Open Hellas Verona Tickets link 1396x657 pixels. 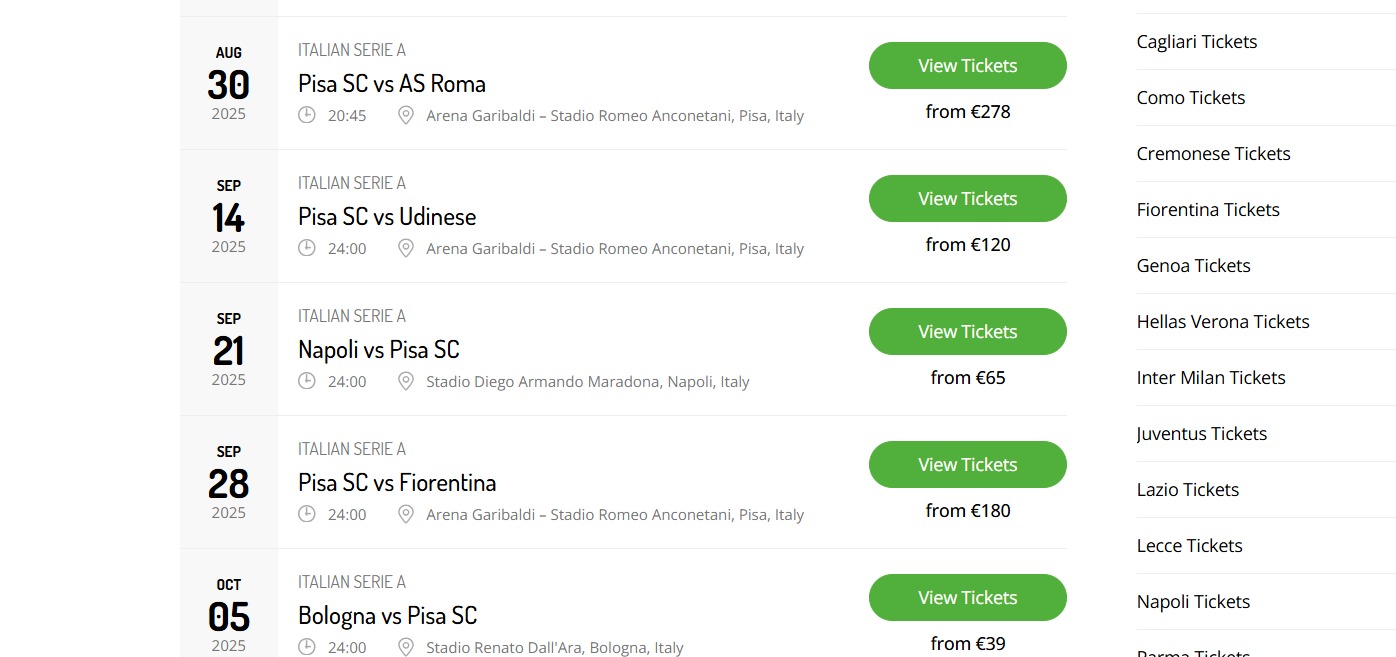click(x=1223, y=322)
